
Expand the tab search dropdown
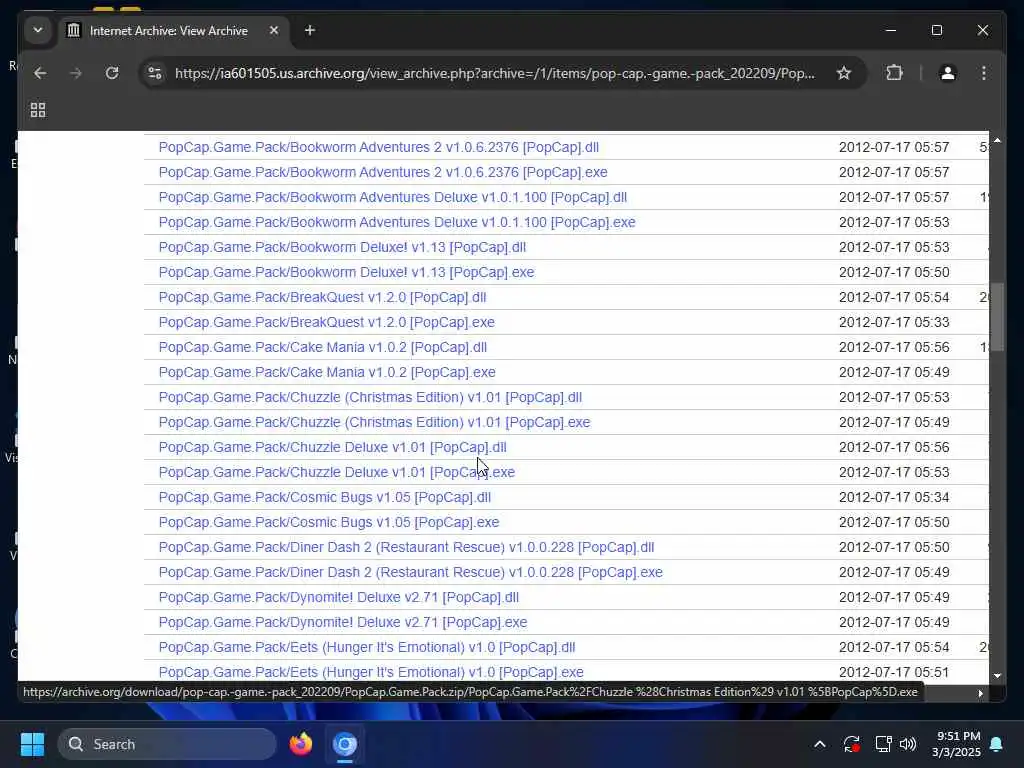[38, 30]
